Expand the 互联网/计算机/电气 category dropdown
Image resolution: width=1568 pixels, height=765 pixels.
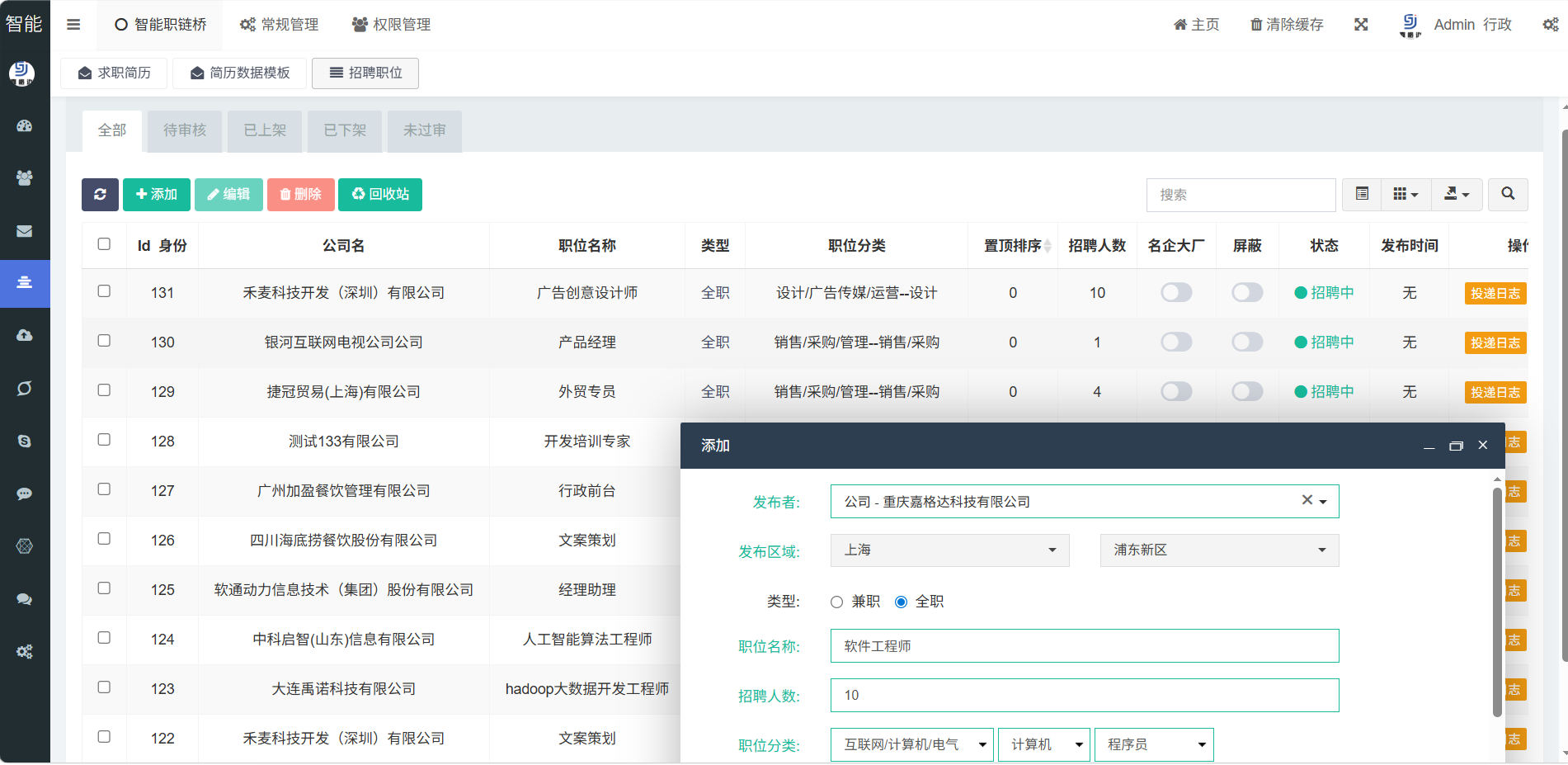912,745
